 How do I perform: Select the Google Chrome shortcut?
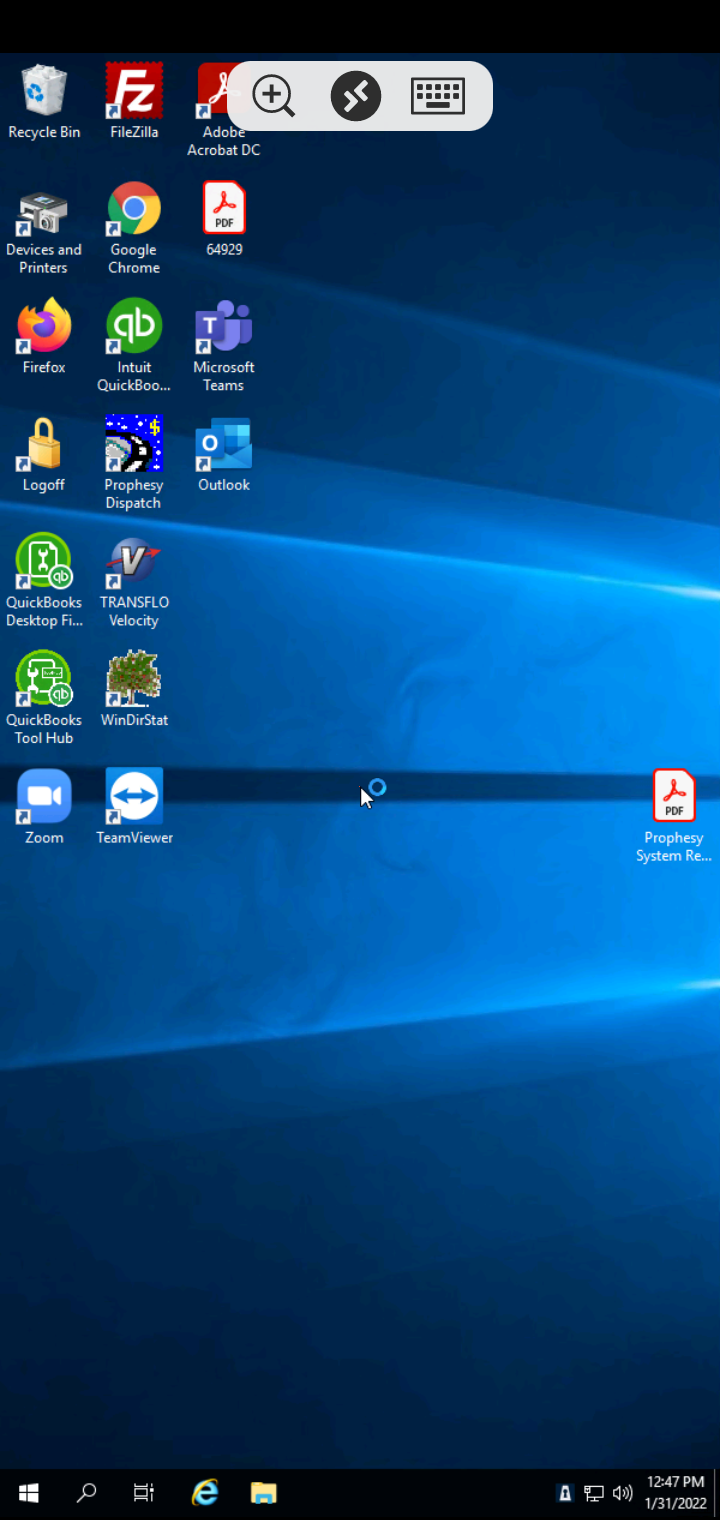click(x=134, y=228)
